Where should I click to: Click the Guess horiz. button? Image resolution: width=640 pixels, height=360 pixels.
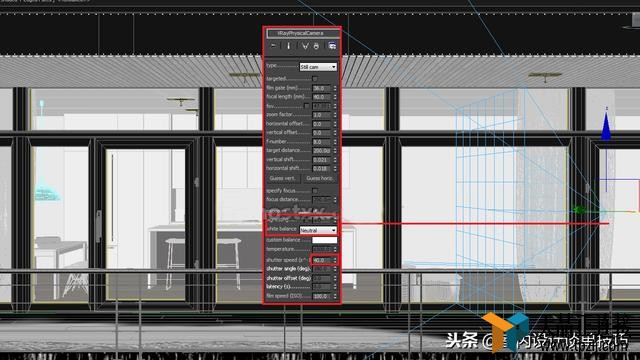320,178
